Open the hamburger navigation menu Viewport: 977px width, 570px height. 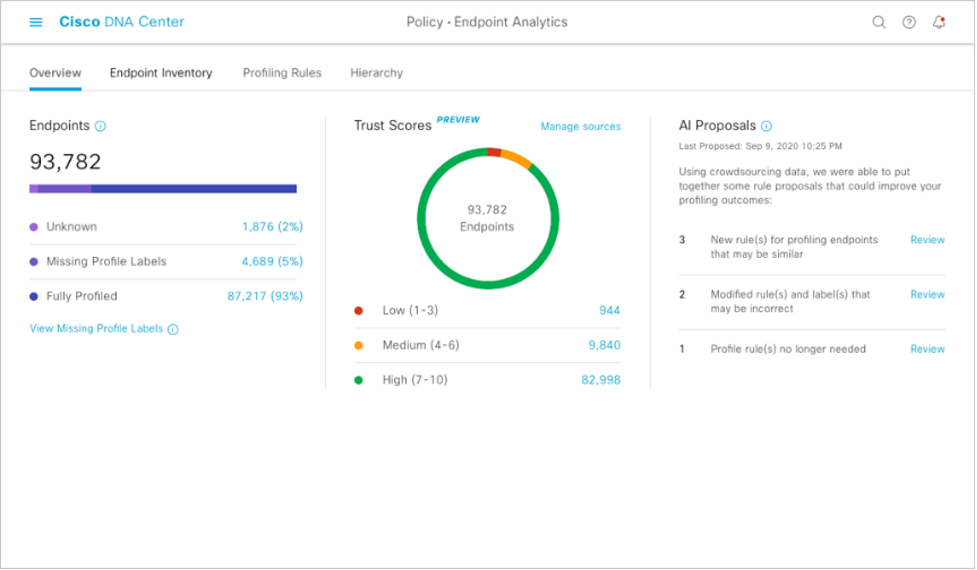pos(36,22)
